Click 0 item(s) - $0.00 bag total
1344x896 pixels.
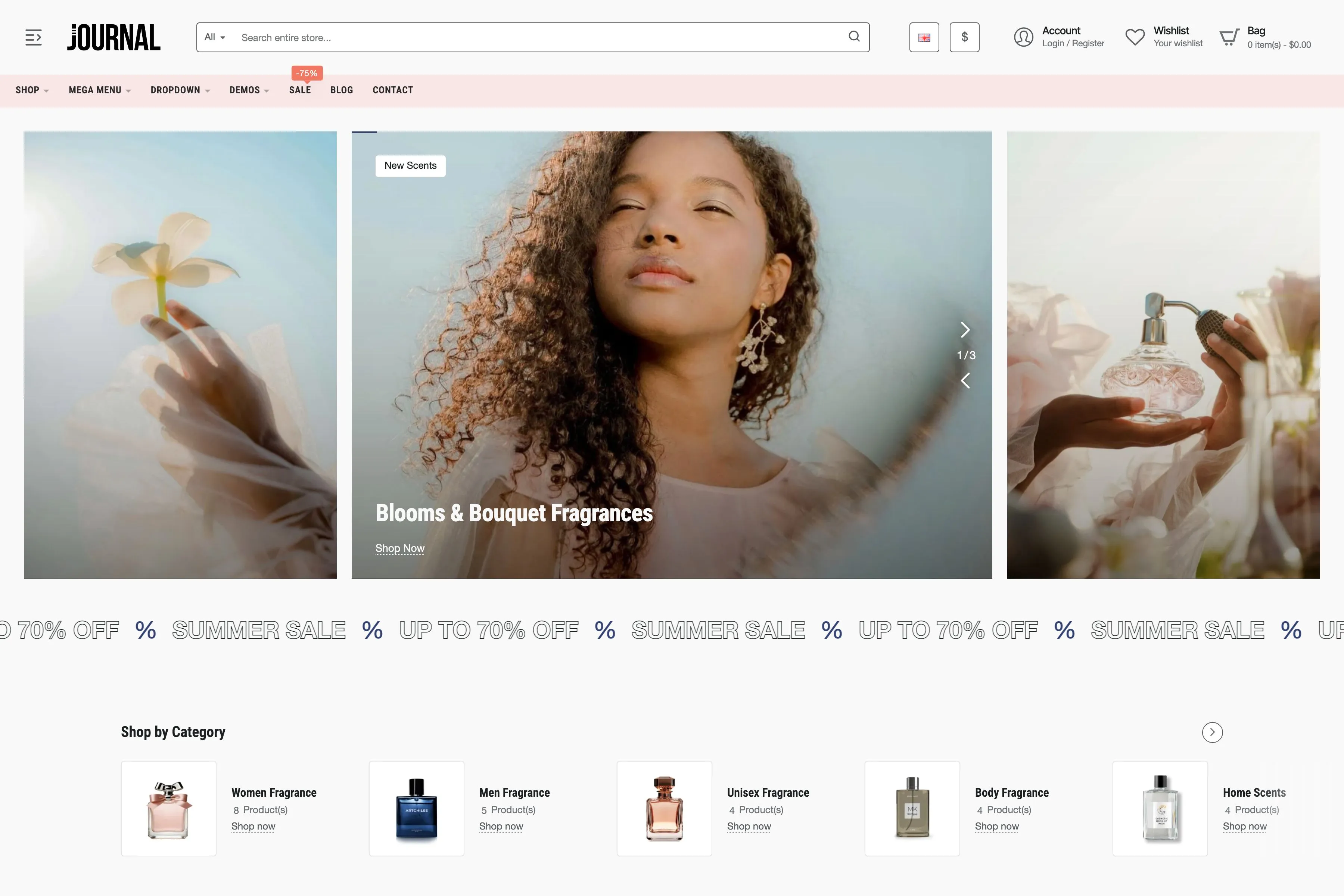coord(1279,44)
